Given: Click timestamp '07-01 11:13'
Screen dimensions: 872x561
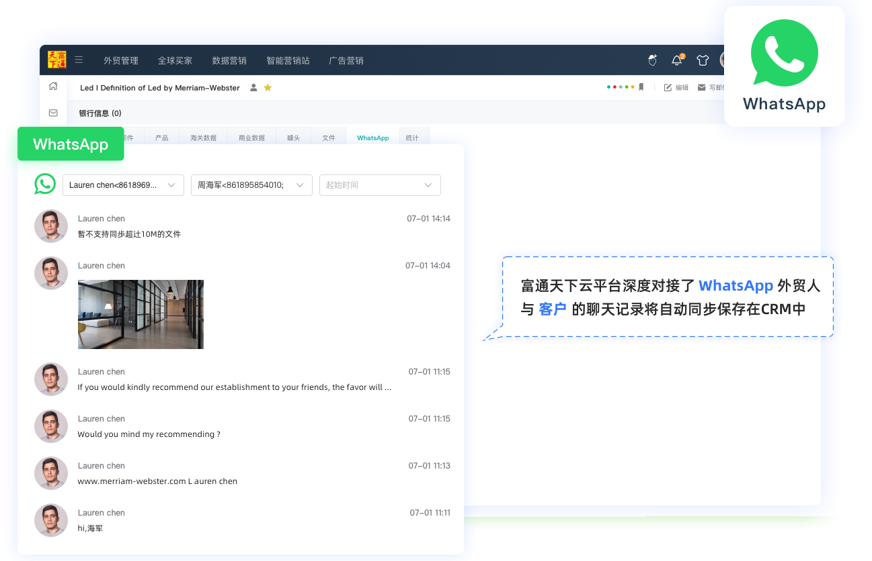Looking at the screenshot, I should point(429,466).
